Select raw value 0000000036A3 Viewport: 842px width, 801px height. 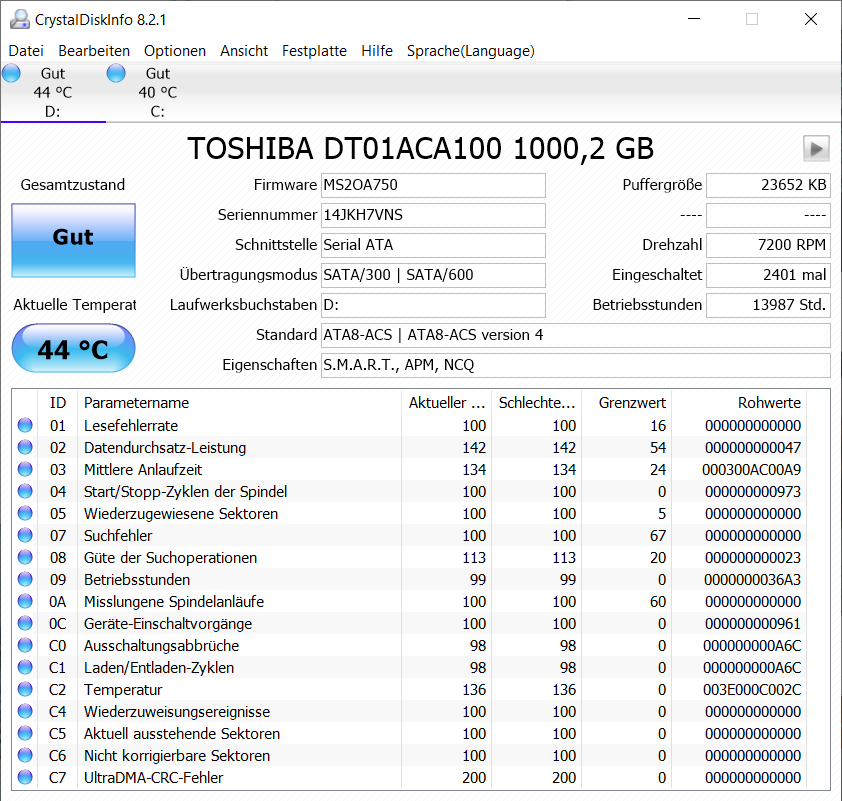752,580
